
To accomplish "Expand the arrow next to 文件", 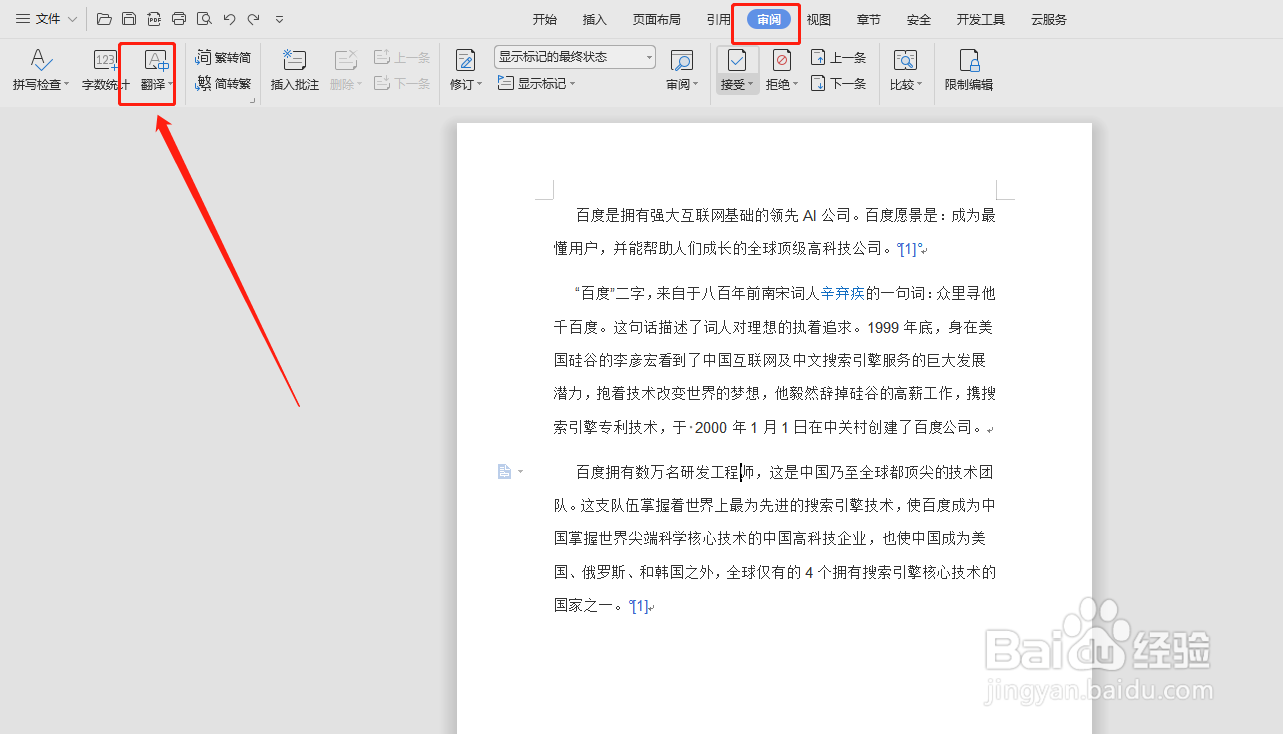I will [x=72, y=19].
